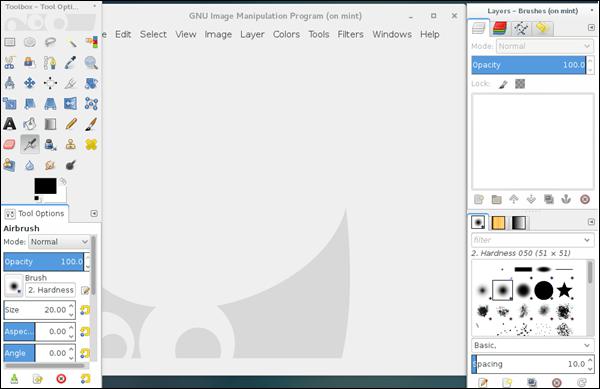Select the Fuzzy Select wand tool
Screen dimensions: 600x389
tap(71, 42)
